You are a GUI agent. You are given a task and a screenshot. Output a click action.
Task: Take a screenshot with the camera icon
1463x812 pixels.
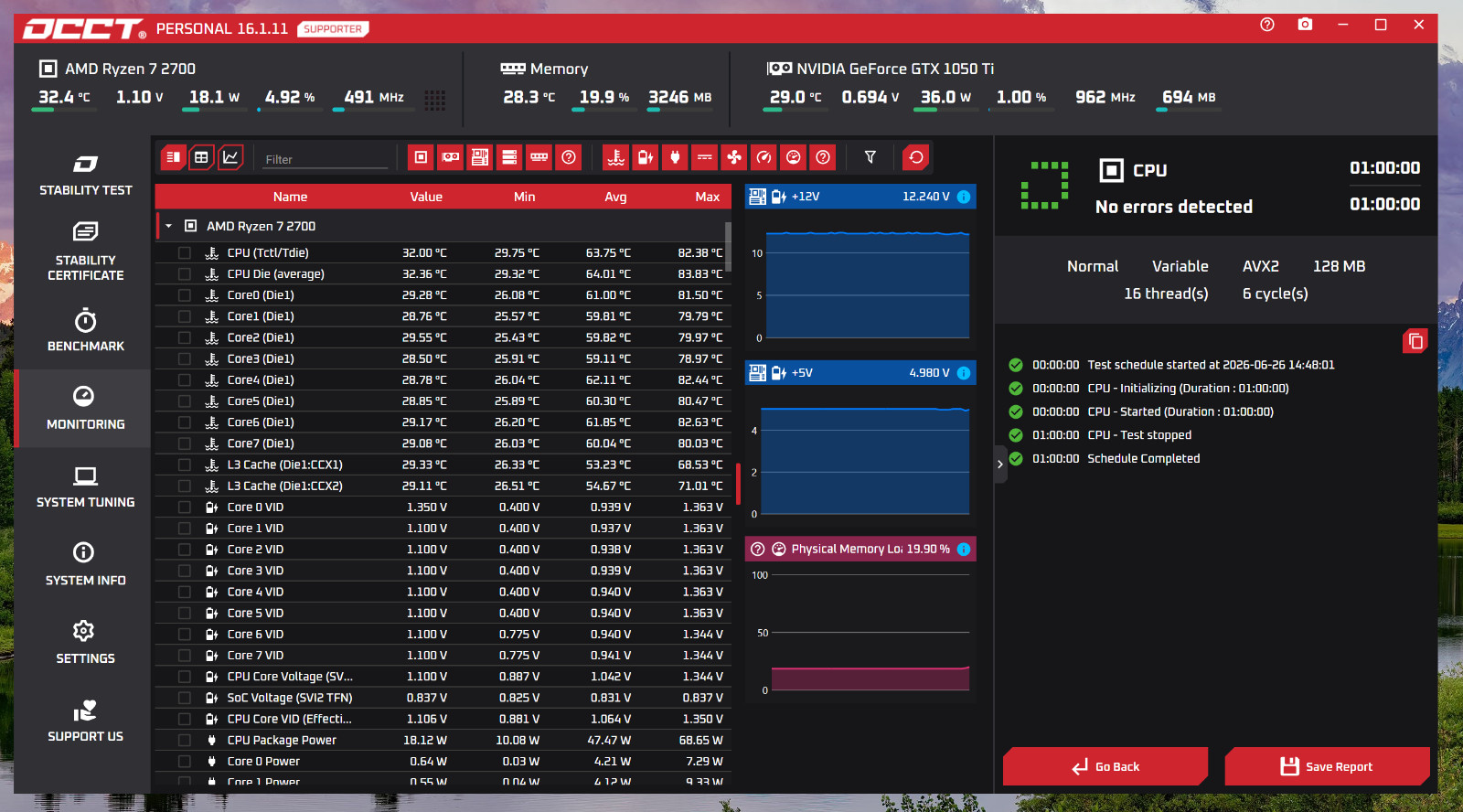pos(1305,25)
